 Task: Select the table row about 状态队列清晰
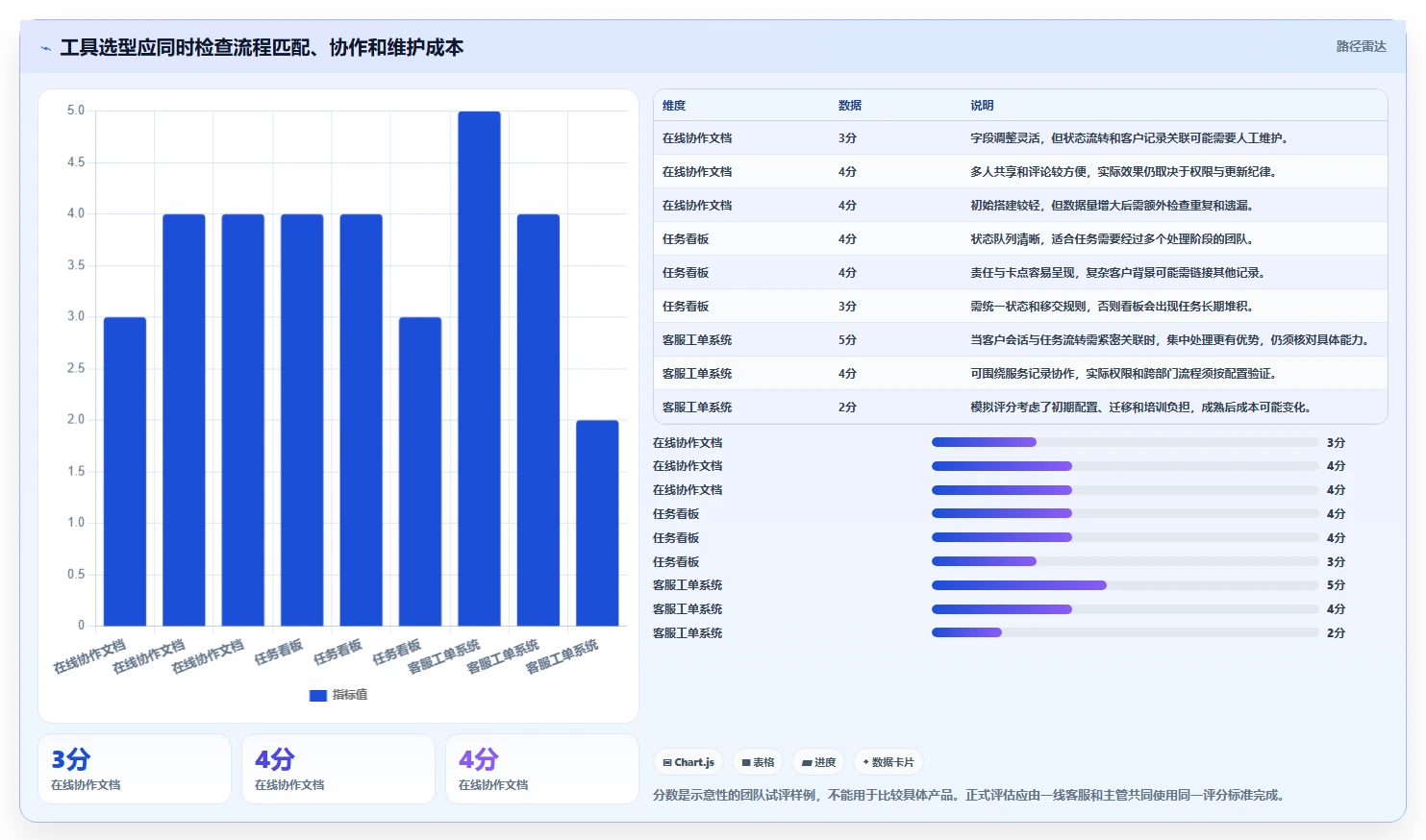1020,239
